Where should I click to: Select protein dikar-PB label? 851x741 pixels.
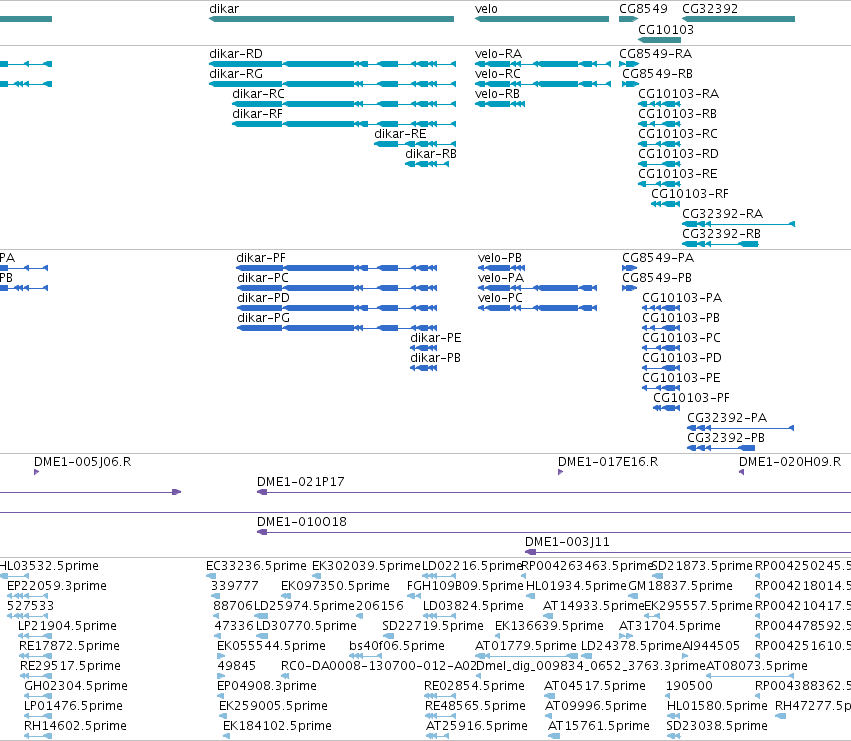[435, 359]
